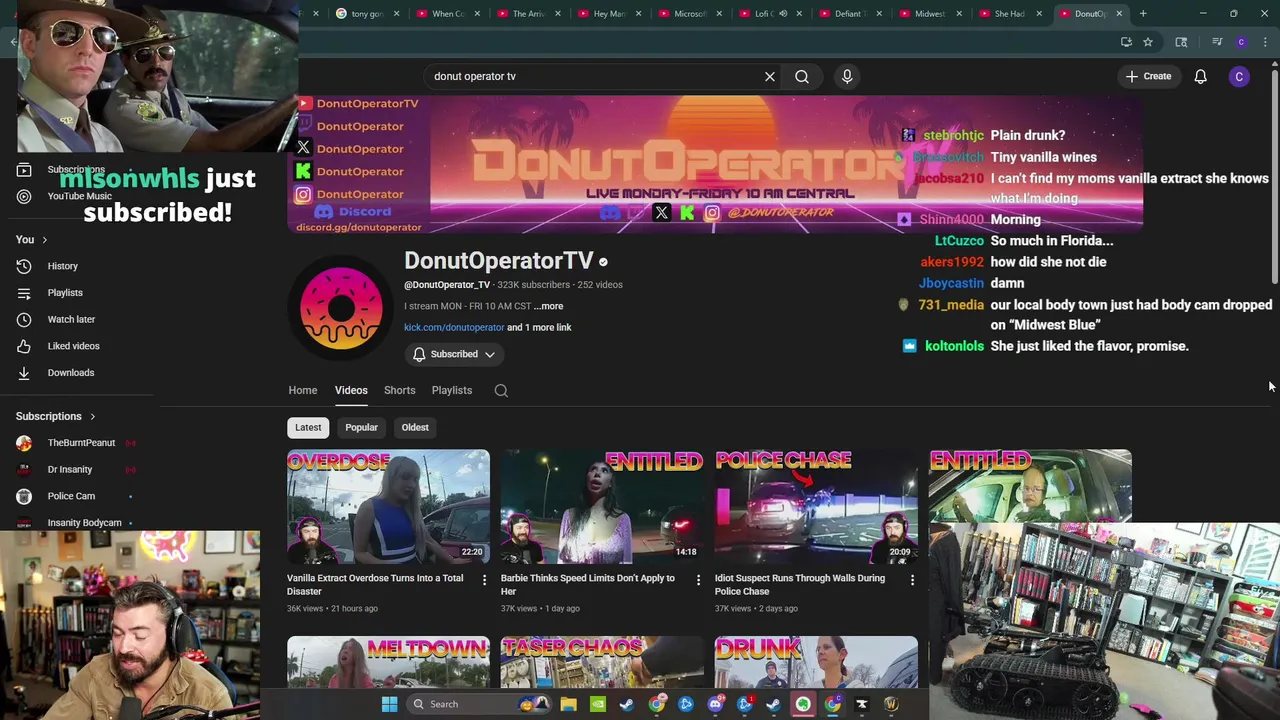Click the YouTube search magnifier button
Screen dimensions: 1280x720
802,76
